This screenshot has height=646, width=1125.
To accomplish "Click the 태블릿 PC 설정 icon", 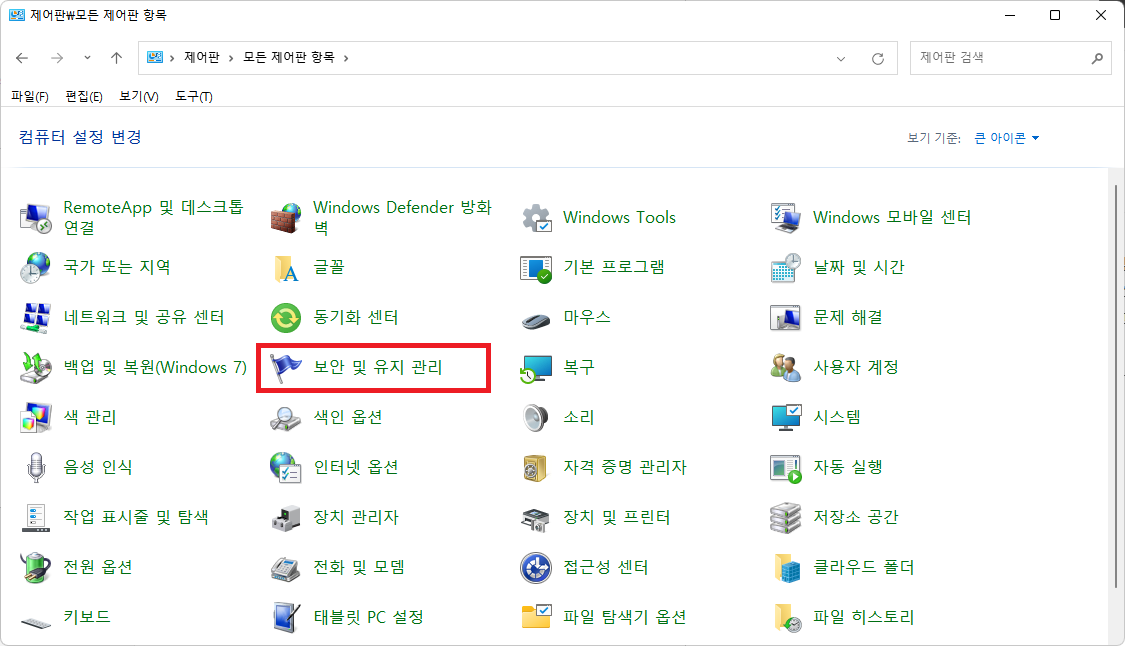I will [286, 617].
